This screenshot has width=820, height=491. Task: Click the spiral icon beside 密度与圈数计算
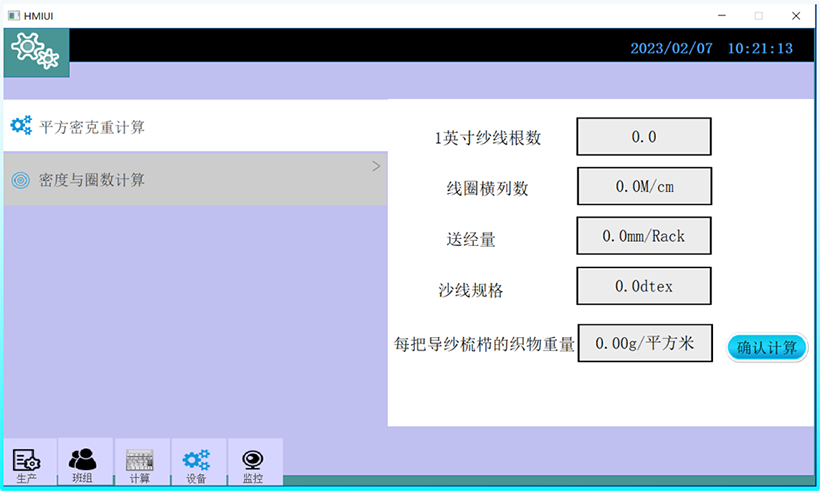(x=20, y=180)
